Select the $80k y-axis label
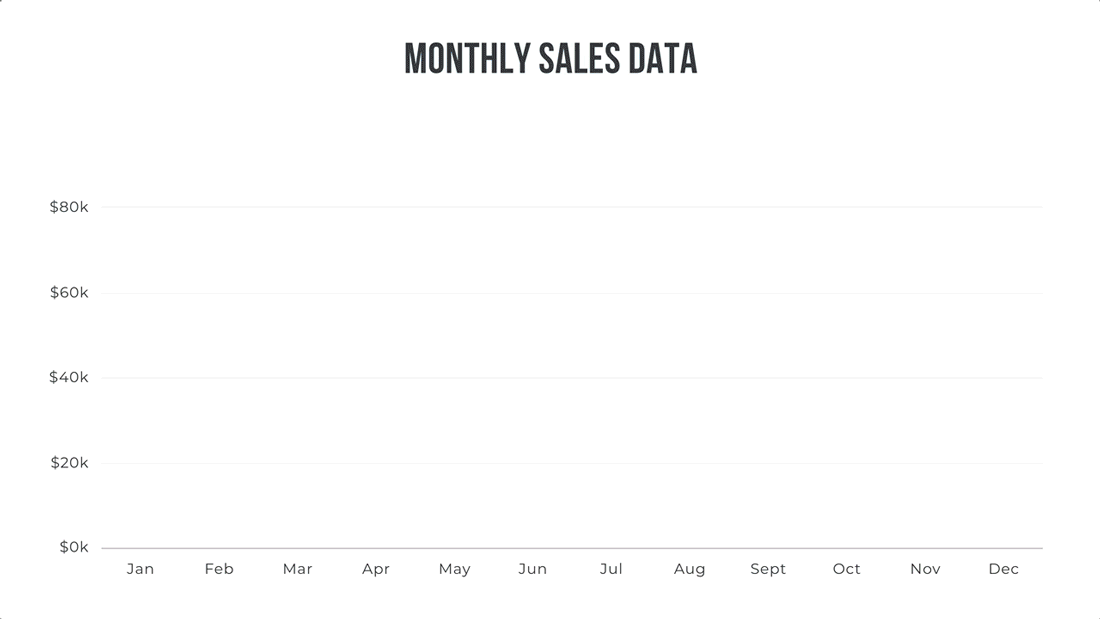The width and height of the screenshot is (1100, 619). [x=69, y=207]
